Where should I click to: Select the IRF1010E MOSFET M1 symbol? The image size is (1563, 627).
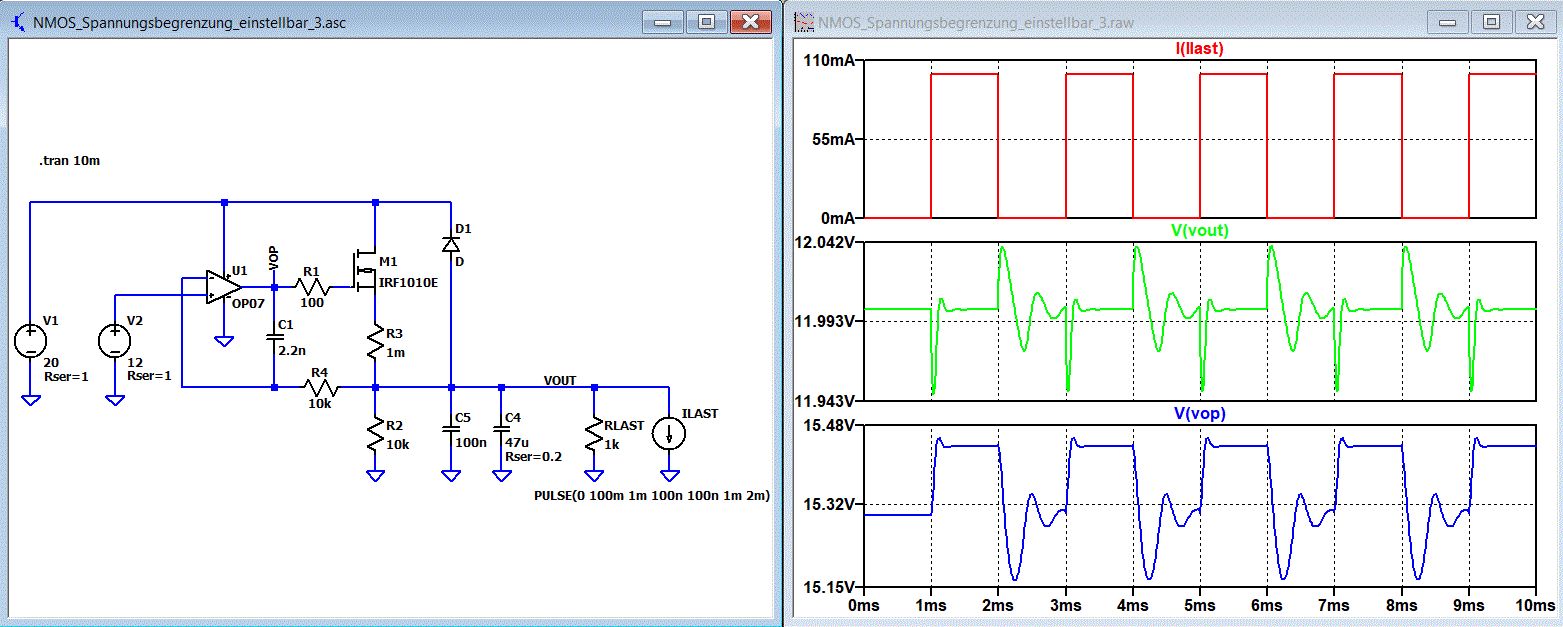click(x=363, y=271)
